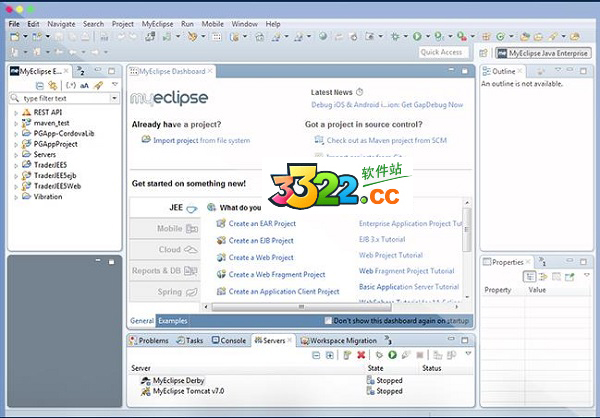Select the Reports & DB category button
This screenshot has width=600, height=418.
click(x=165, y=271)
